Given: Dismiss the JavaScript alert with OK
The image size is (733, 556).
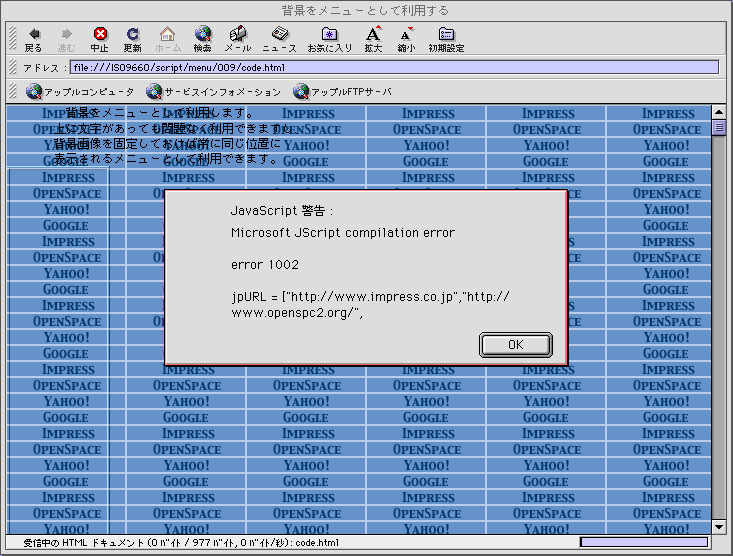Looking at the screenshot, I should pyautogui.click(x=516, y=345).
